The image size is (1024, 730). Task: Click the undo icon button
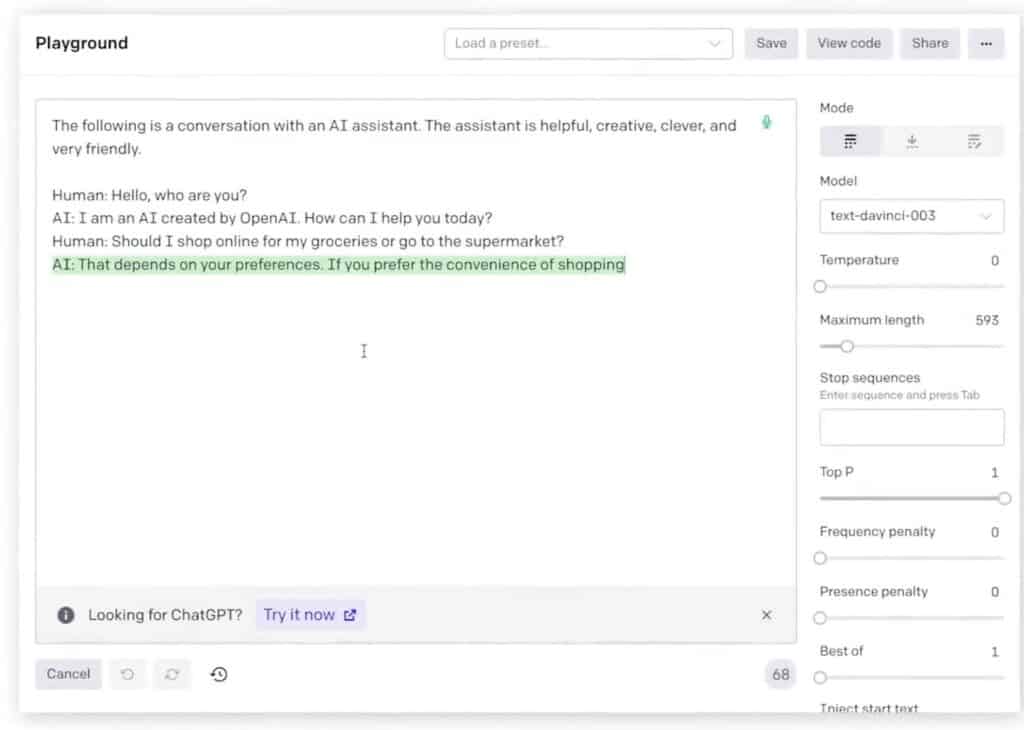pos(127,674)
